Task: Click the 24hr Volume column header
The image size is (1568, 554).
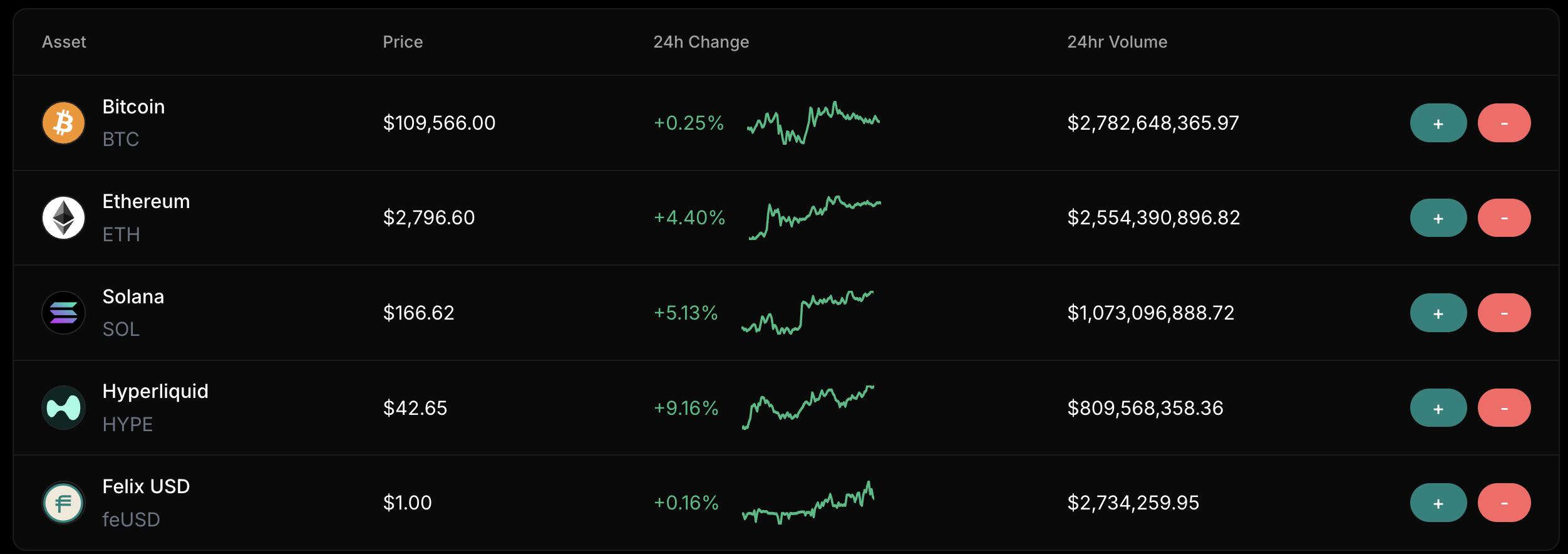Action: 1117,41
